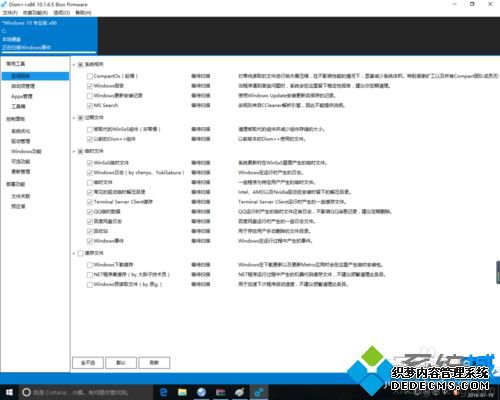Click the Cortana circle icon
Viewport: 500px width, 400px height.
tap(26, 392)
